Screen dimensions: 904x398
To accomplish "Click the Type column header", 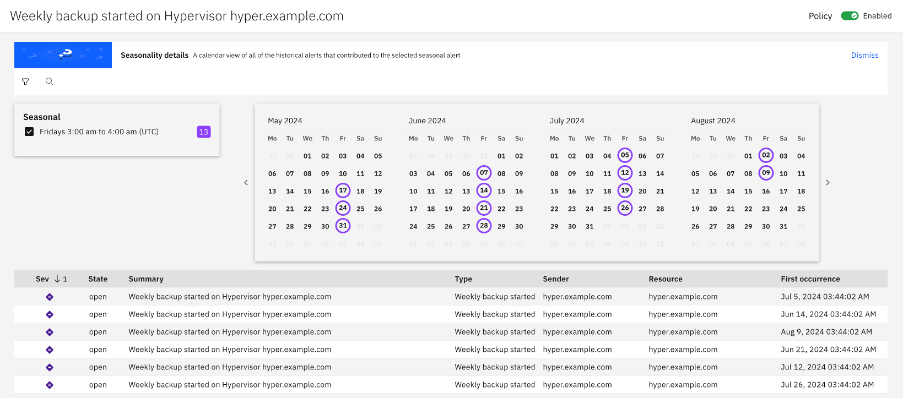I will coord(464,279).
